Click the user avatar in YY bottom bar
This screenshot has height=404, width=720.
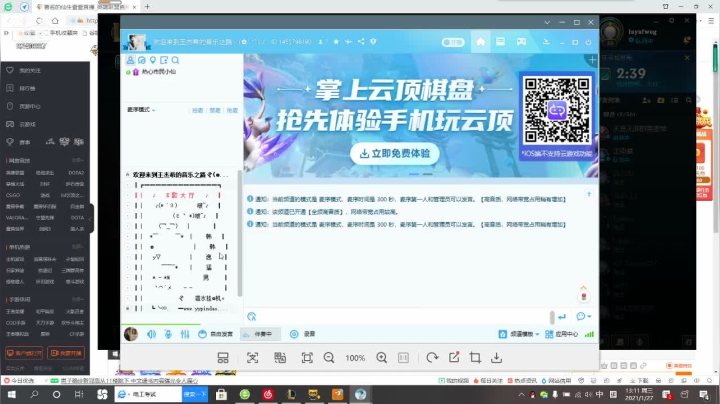(131, 334)
